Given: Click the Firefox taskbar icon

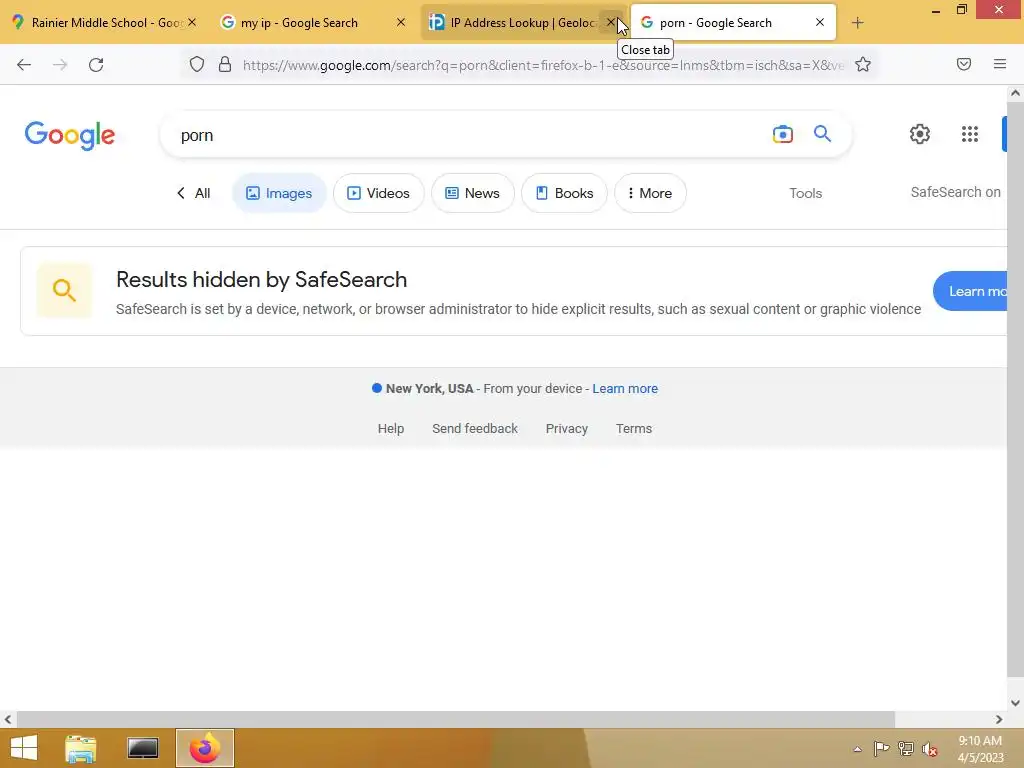Looking at the screenshot, I should (x=204, y=748).
